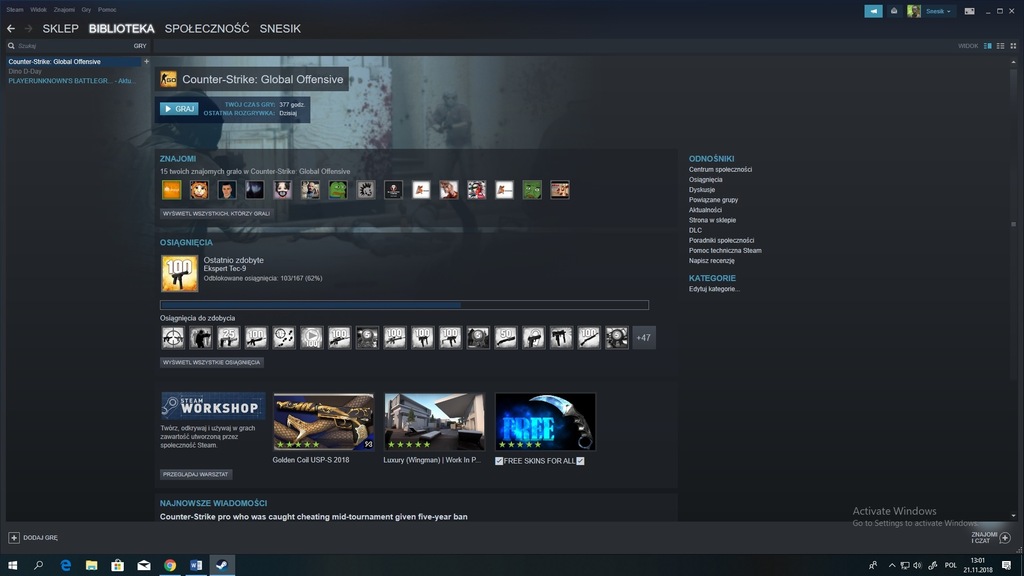The width and height of the screenshot is (1024, 576).
Task: Click the back arrow in Steam navigation
Action: point(11,29)
